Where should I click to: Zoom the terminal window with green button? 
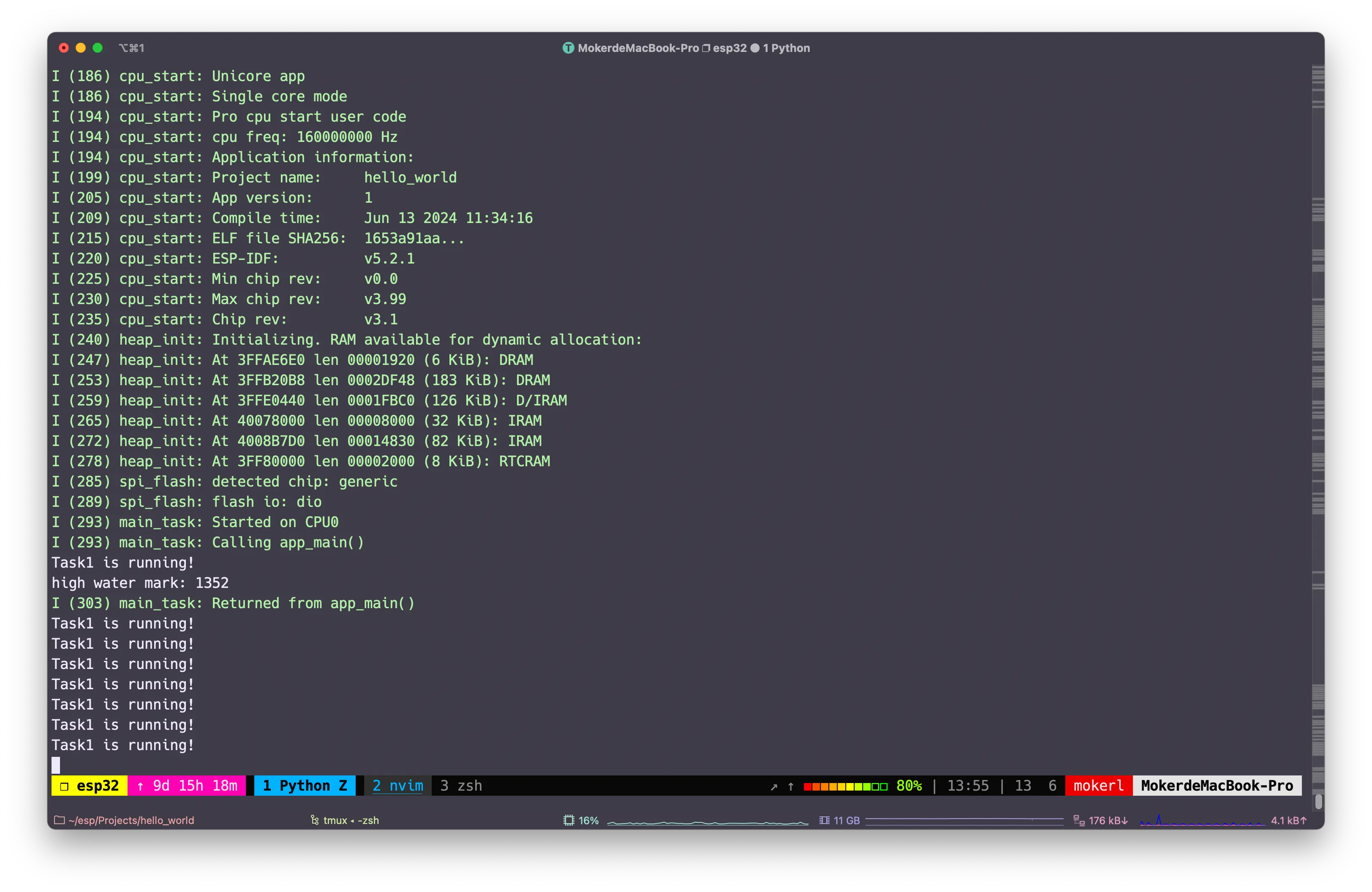point(98,48)
